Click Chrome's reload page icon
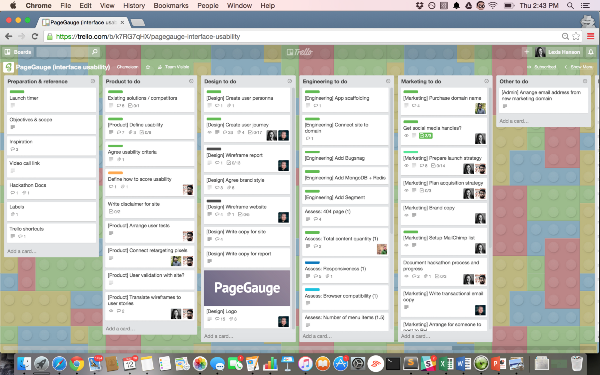The image size is (600, 375). pyautogui.click(x=35, y=36)
